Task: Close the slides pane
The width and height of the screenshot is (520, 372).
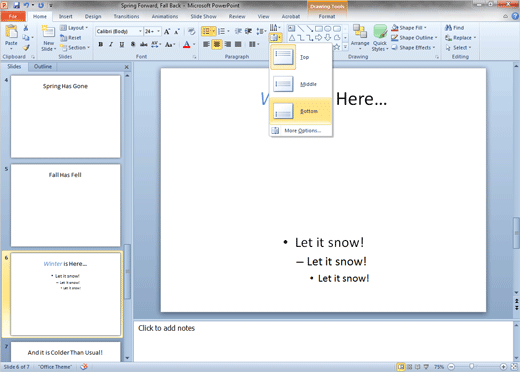Action: coord(127,67)
